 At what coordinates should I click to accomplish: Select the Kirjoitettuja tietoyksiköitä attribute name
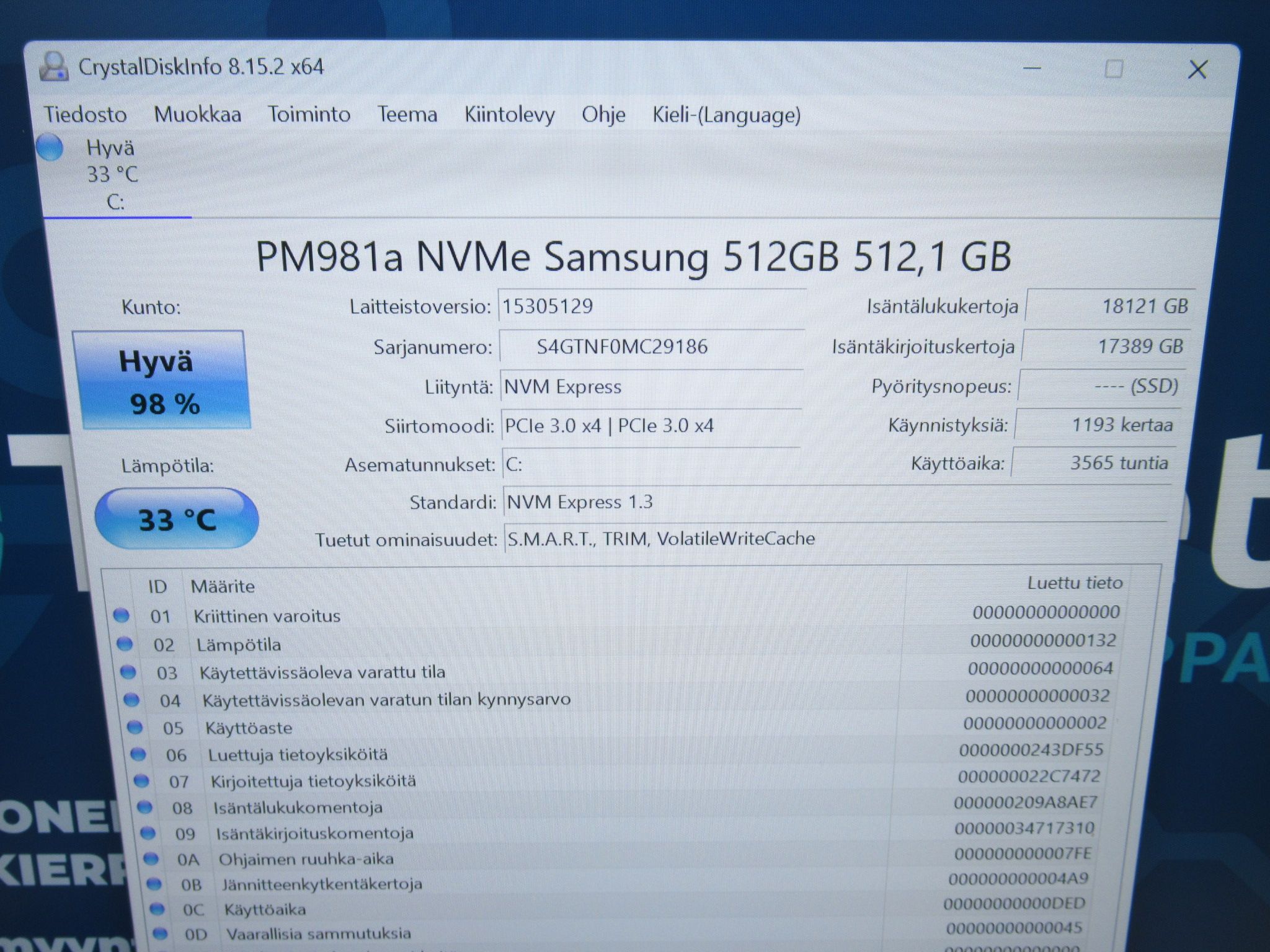click(313, 781)
